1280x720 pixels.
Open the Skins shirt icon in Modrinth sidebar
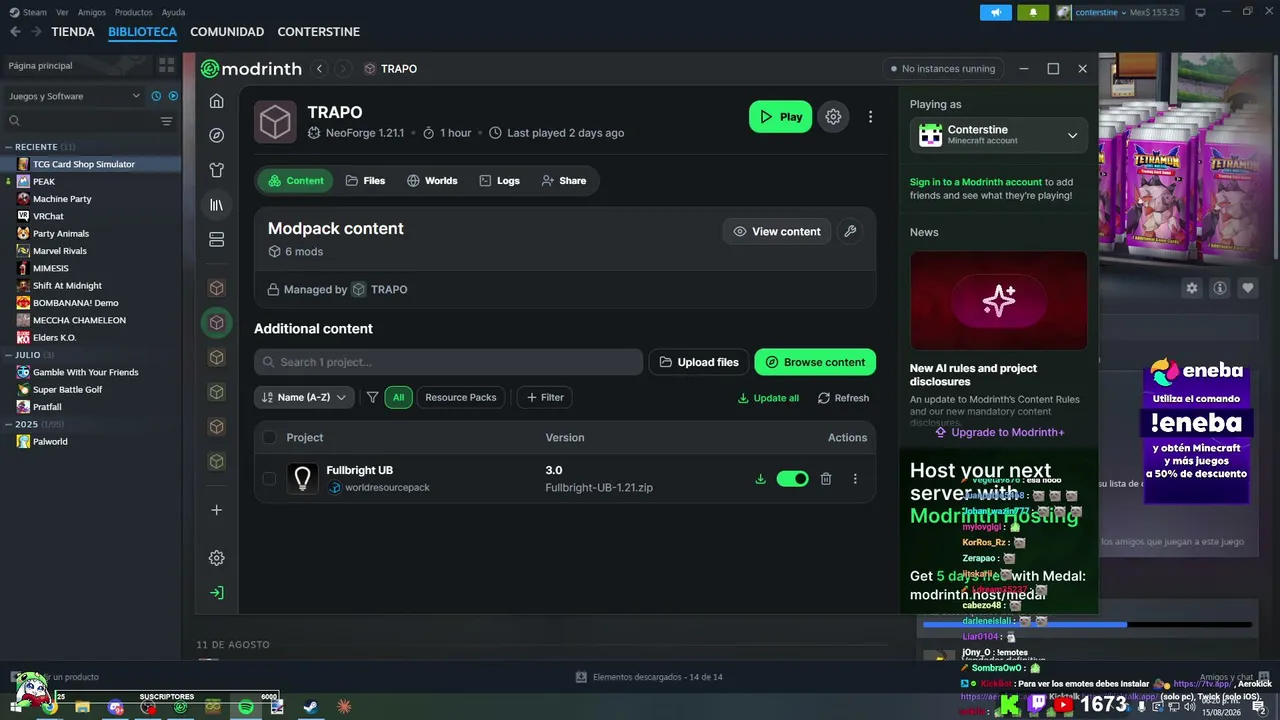point(216,170)
